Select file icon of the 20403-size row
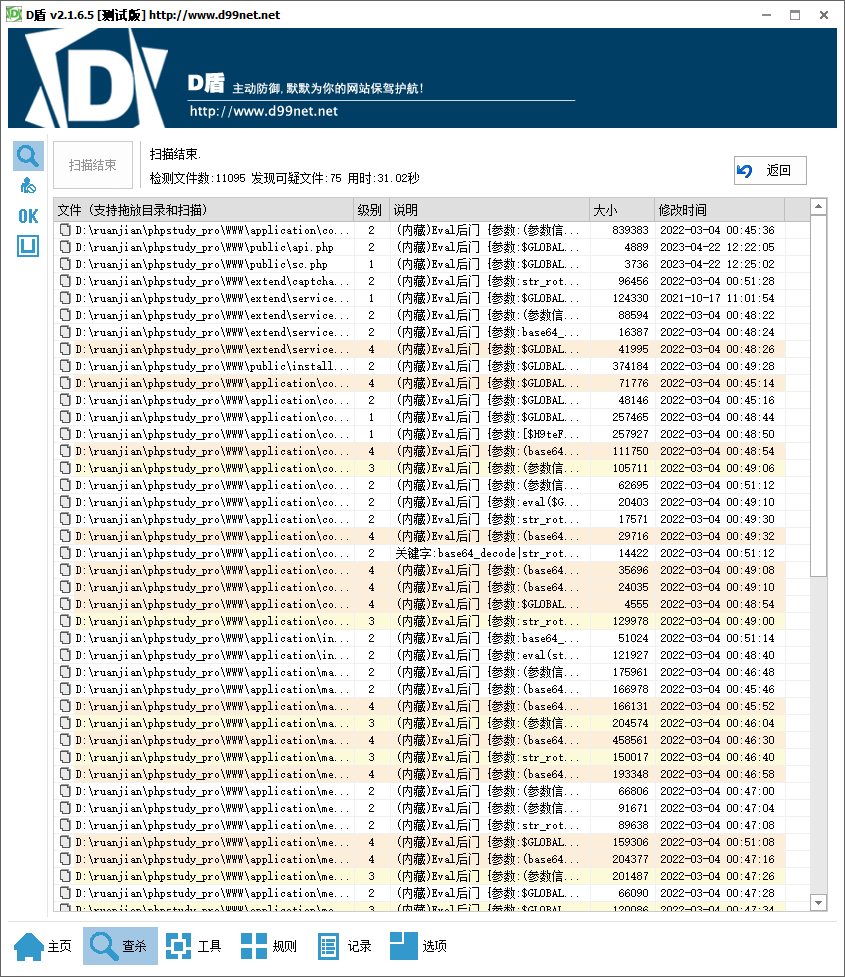The height and width of the screenshot is (977, 845). (65, 502)
